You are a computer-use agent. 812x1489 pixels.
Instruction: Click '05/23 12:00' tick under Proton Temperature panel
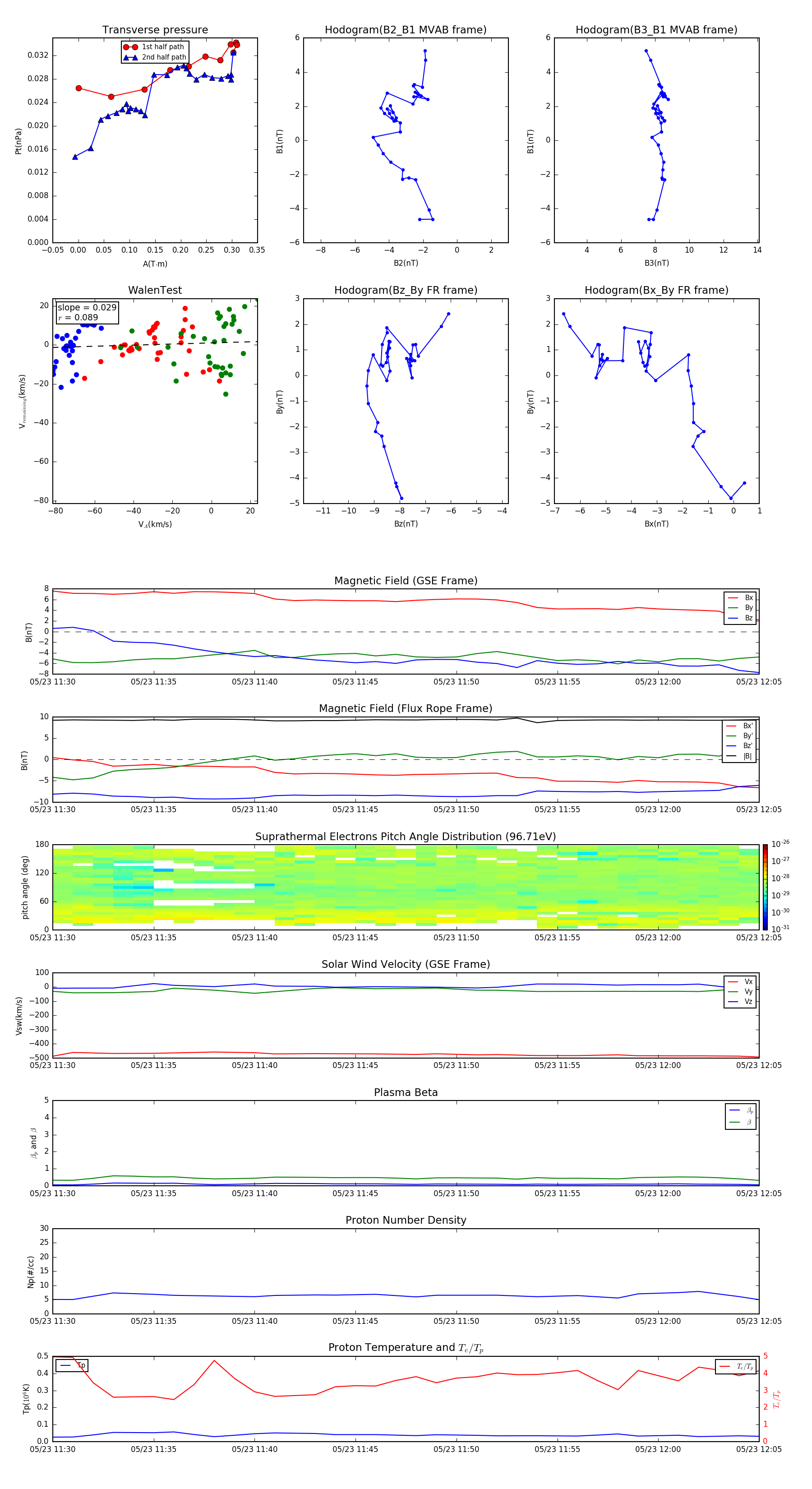658,1449
